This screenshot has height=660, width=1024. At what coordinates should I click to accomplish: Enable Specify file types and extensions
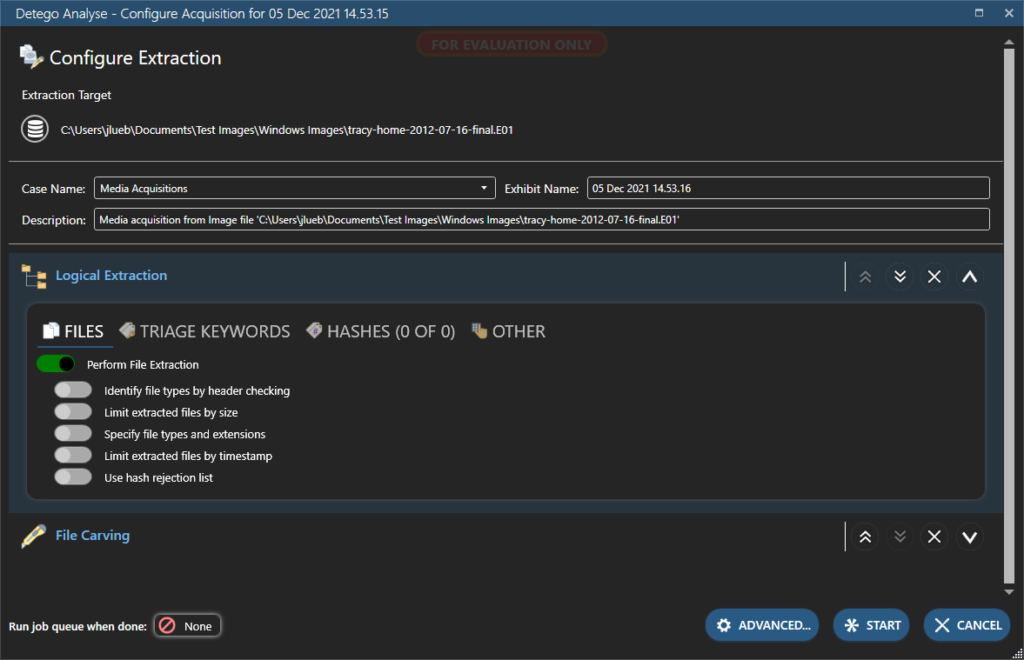(x=73, y=433)
